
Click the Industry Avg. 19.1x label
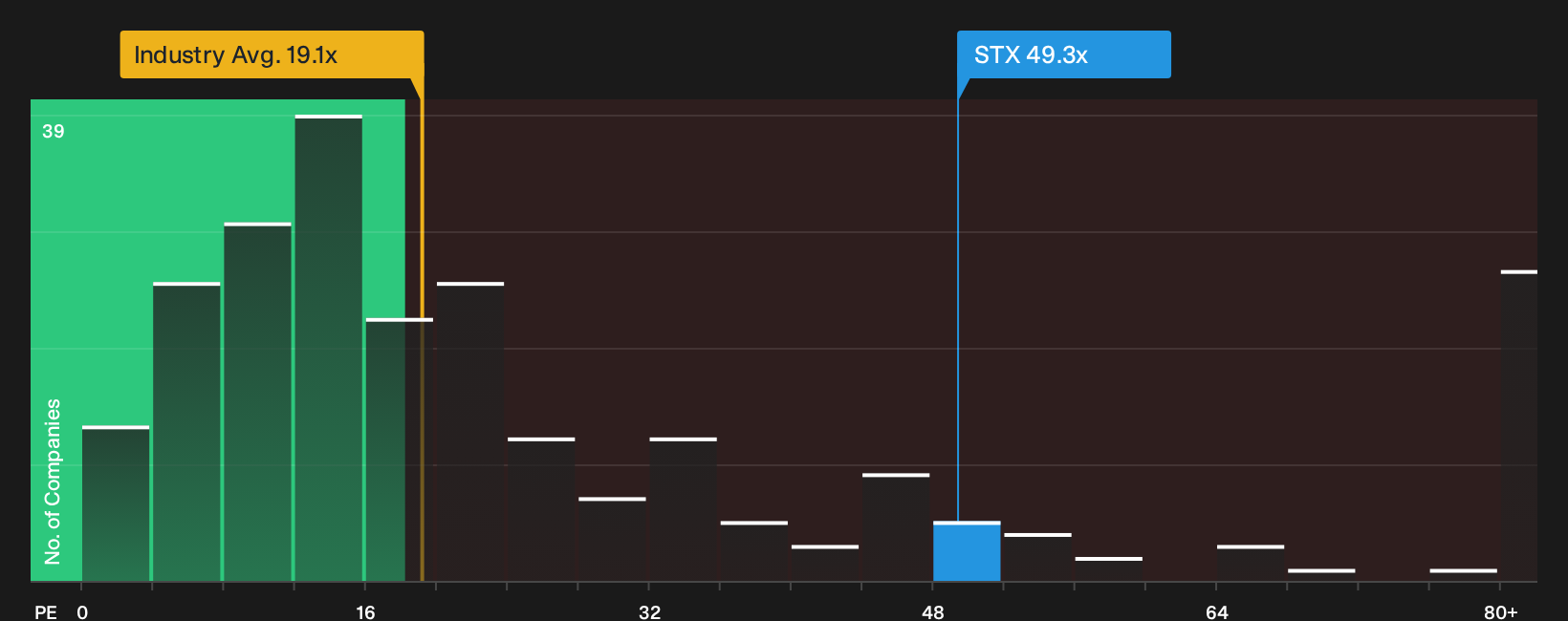(x=272, y=54)
